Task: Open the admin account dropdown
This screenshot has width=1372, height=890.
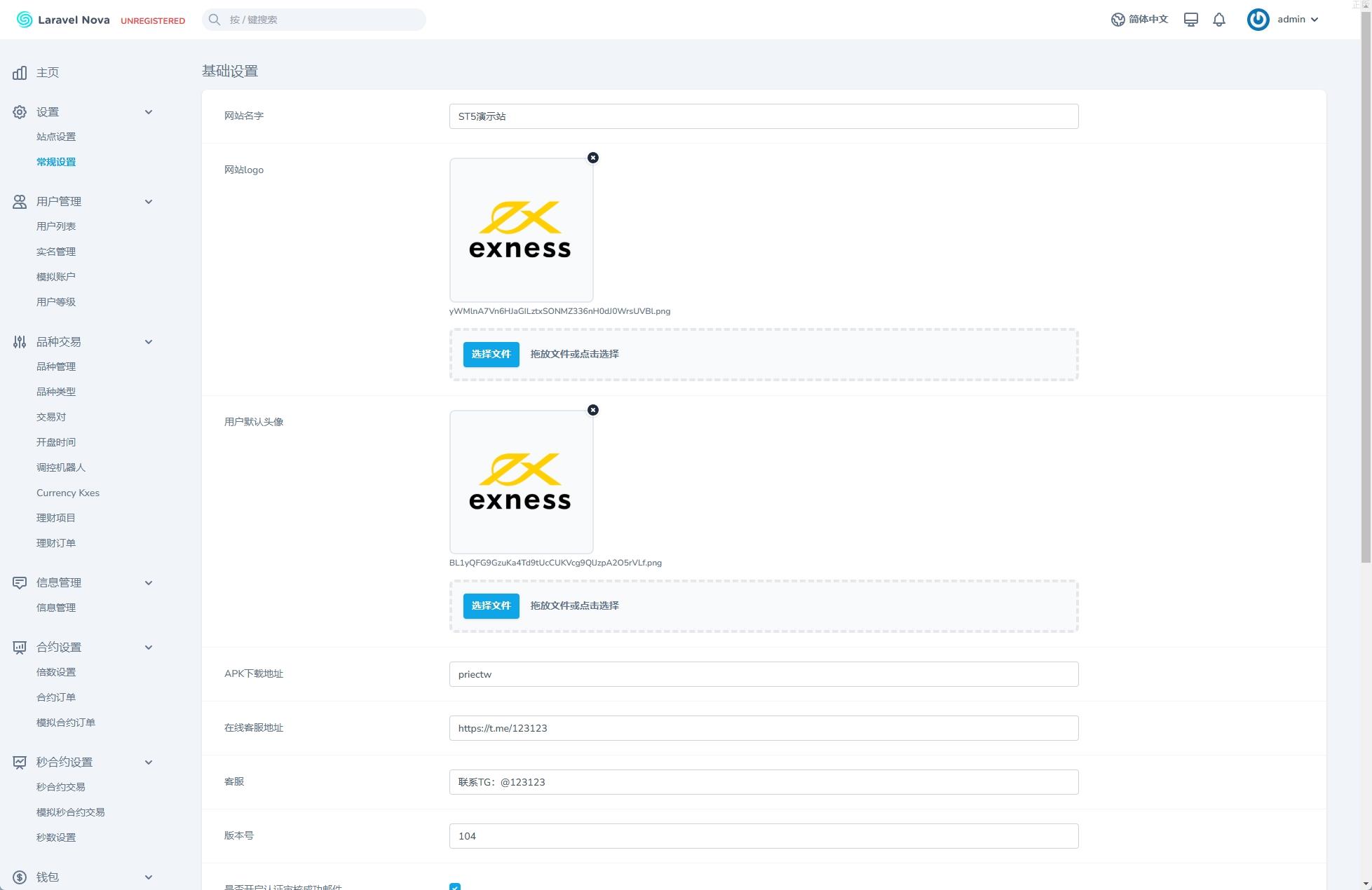Action: tap(1298, 20)
